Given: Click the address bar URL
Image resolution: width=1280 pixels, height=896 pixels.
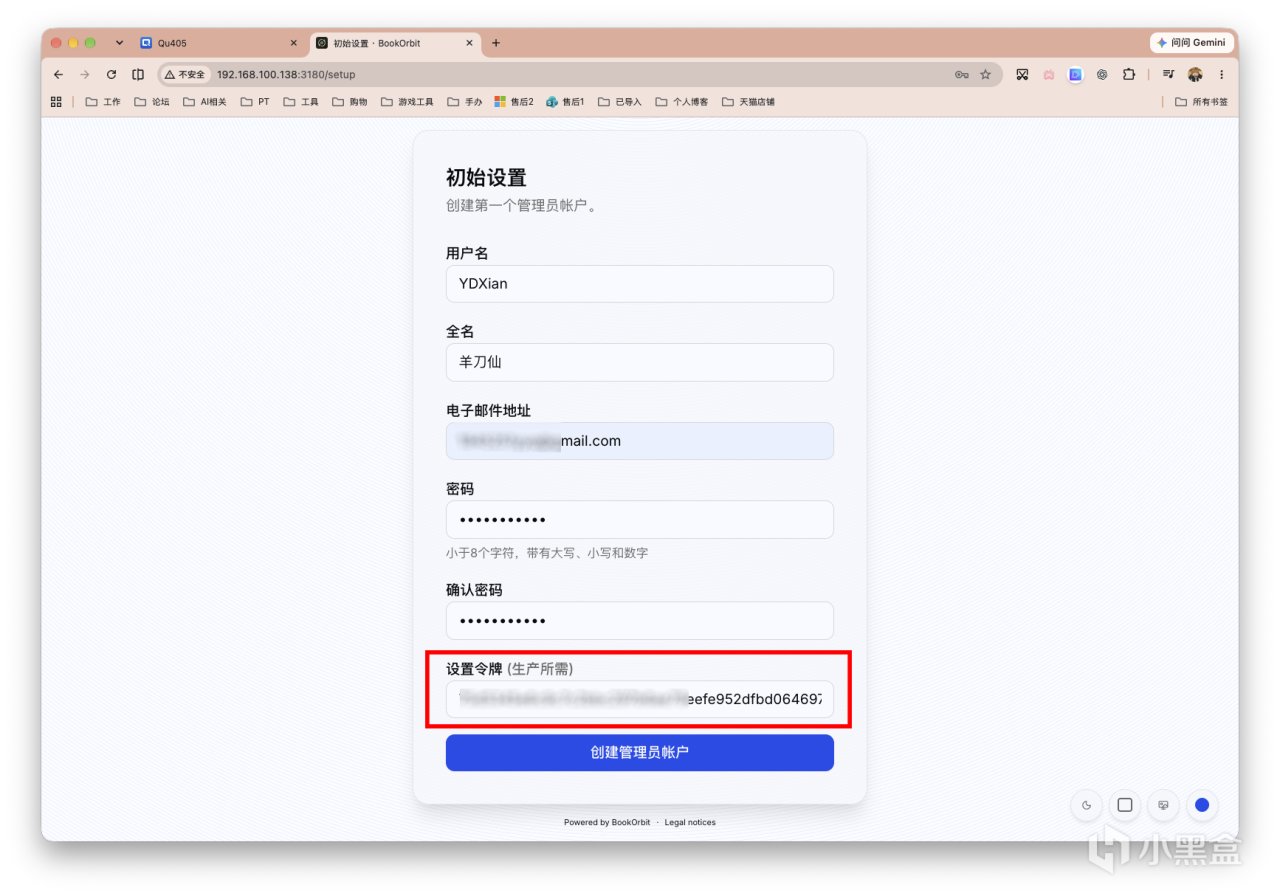Looking at the screenshot, I should click(286, 74).
